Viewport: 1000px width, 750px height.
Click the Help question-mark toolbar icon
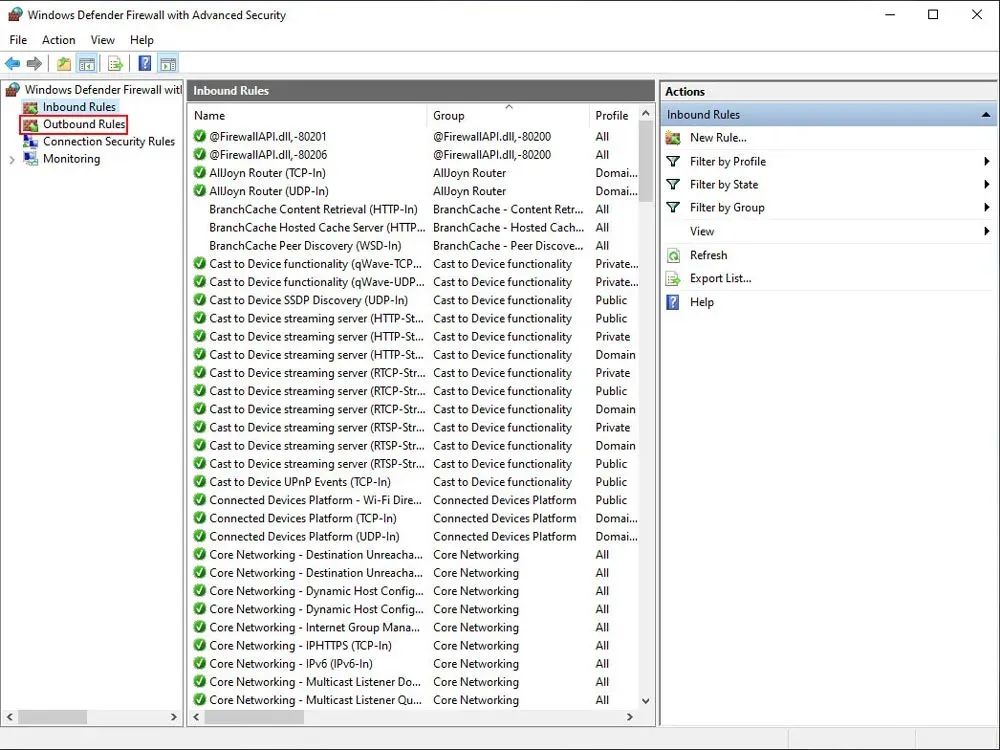coord(145,63)
